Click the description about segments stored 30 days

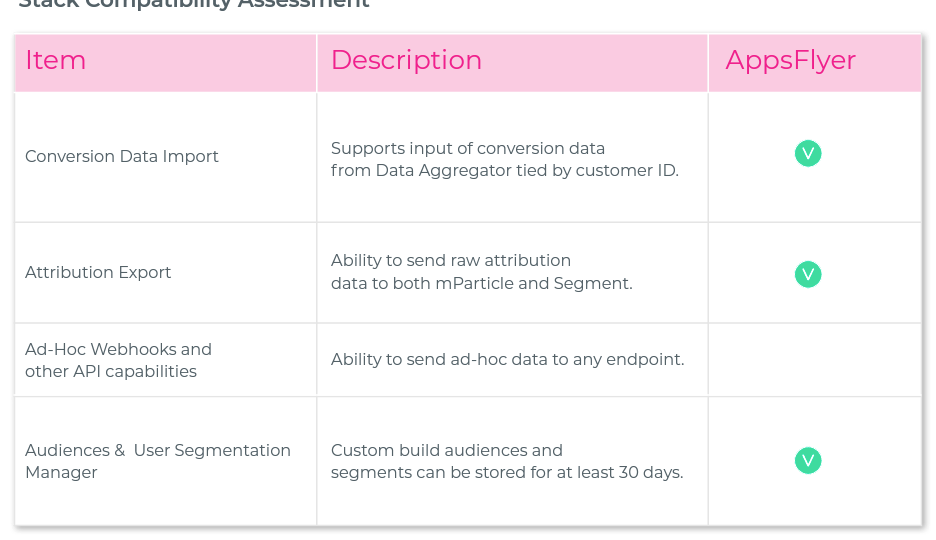click(x=507, y=461)
